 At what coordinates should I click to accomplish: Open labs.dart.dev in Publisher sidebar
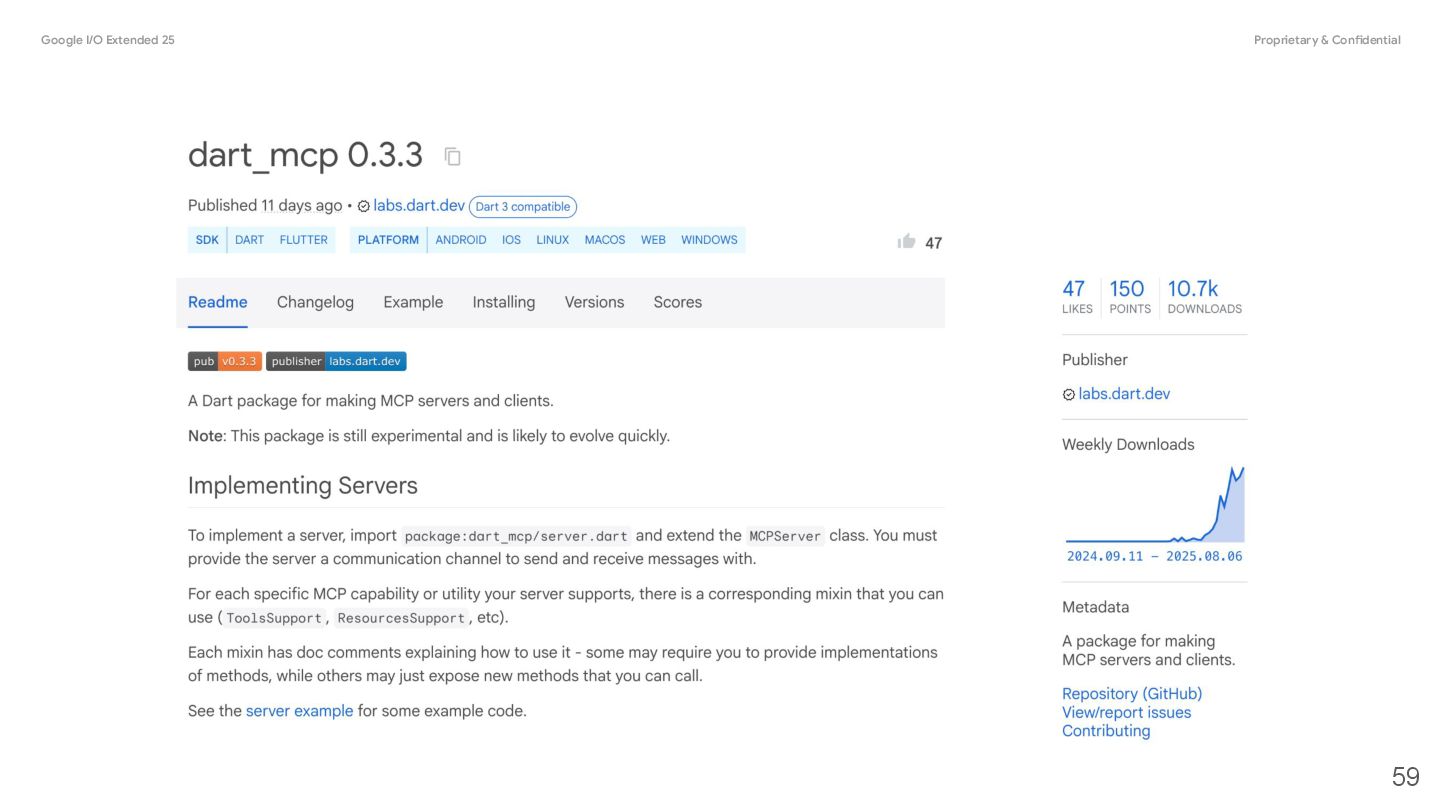click(1124, 394)
